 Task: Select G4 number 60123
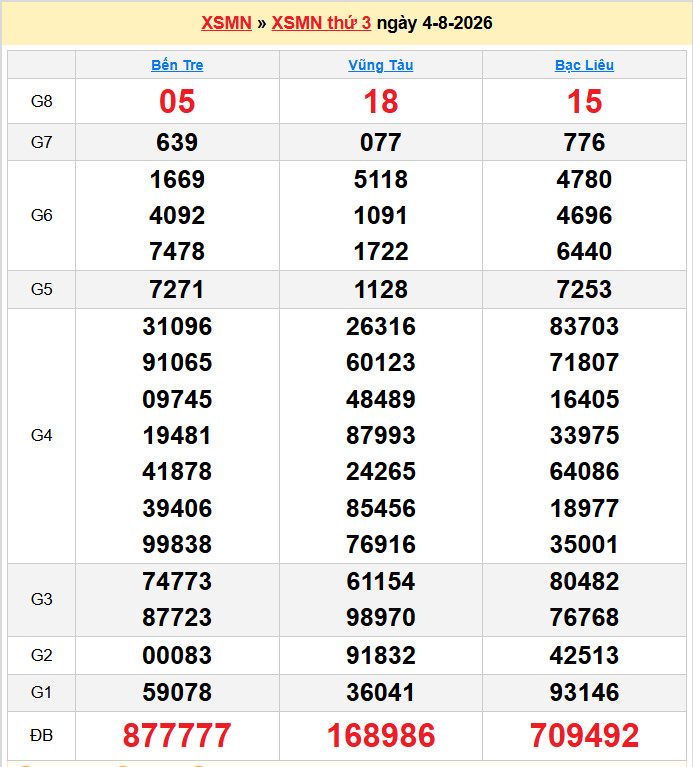click(x=380, y=362)
